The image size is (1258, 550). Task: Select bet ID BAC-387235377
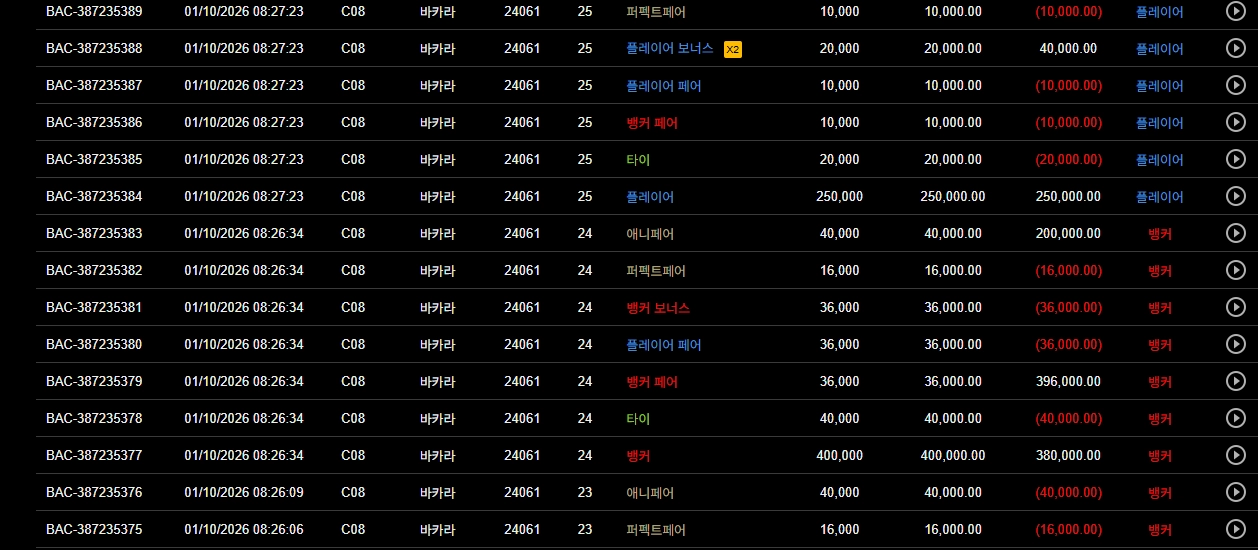tap(94, 456)
